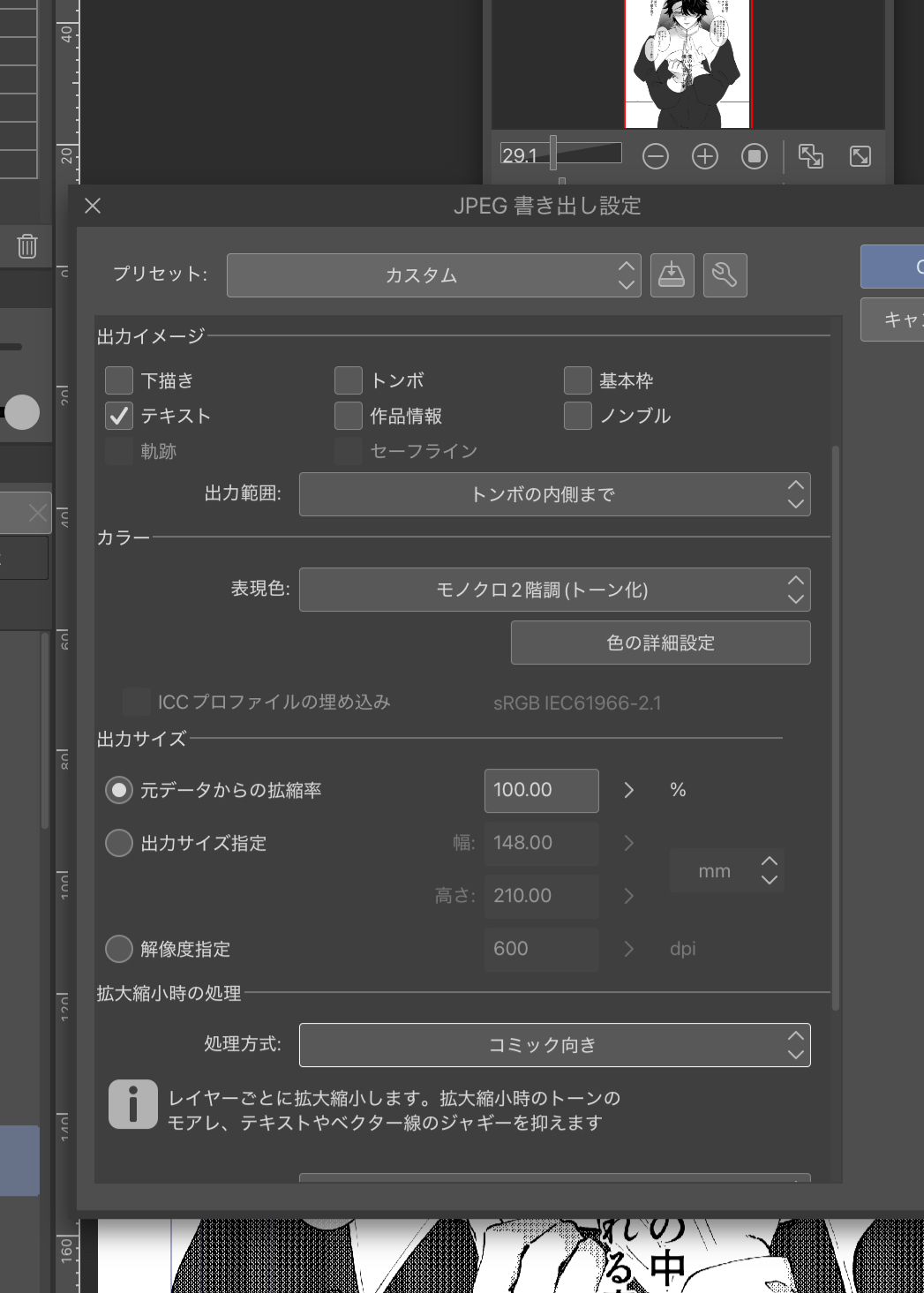
Task: Select the 出力サイズ指定 radio button
Action: (119, 843)
